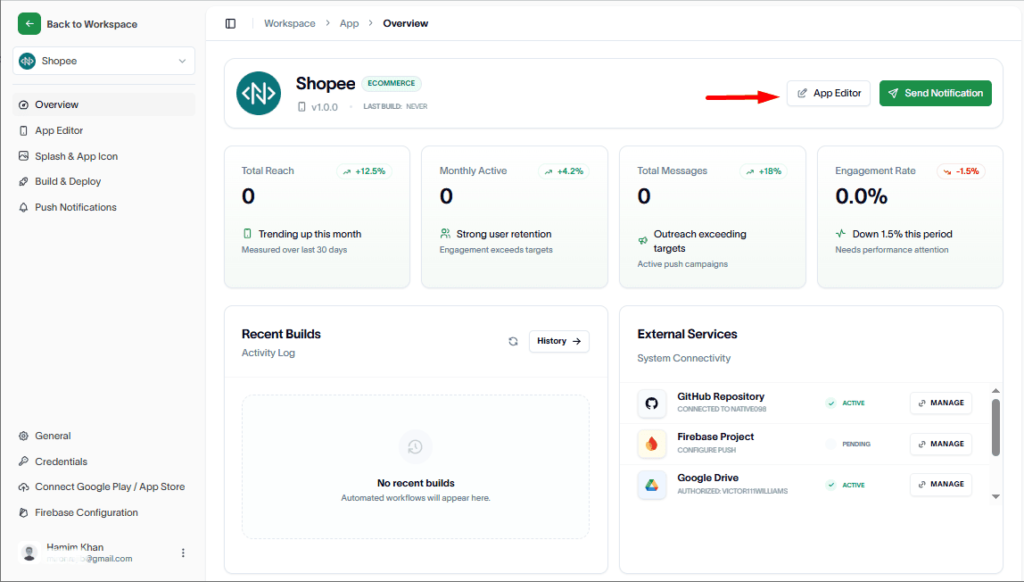Click Trending up this month text
The image size is (1024, 582).
(310, 234)
